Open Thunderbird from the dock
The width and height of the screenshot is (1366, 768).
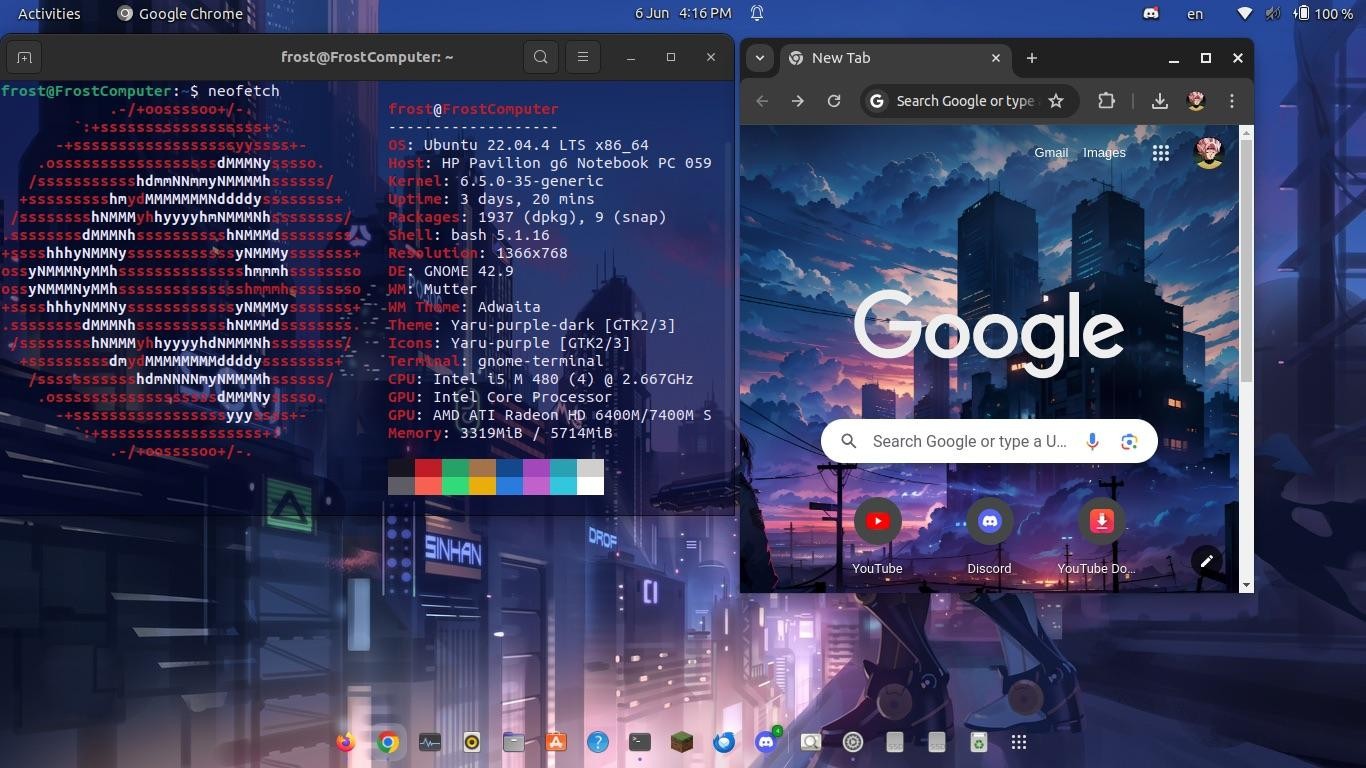click(724, 742)
